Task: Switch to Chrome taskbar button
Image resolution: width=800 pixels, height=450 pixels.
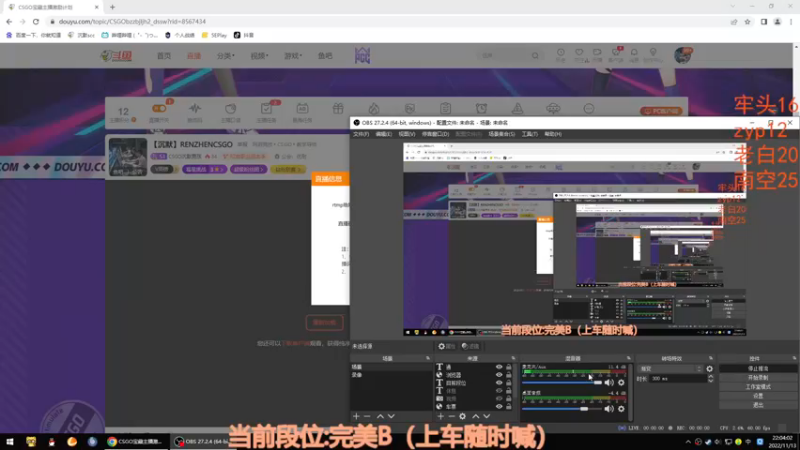Action: pyautogui.click(x=136, y=442)
